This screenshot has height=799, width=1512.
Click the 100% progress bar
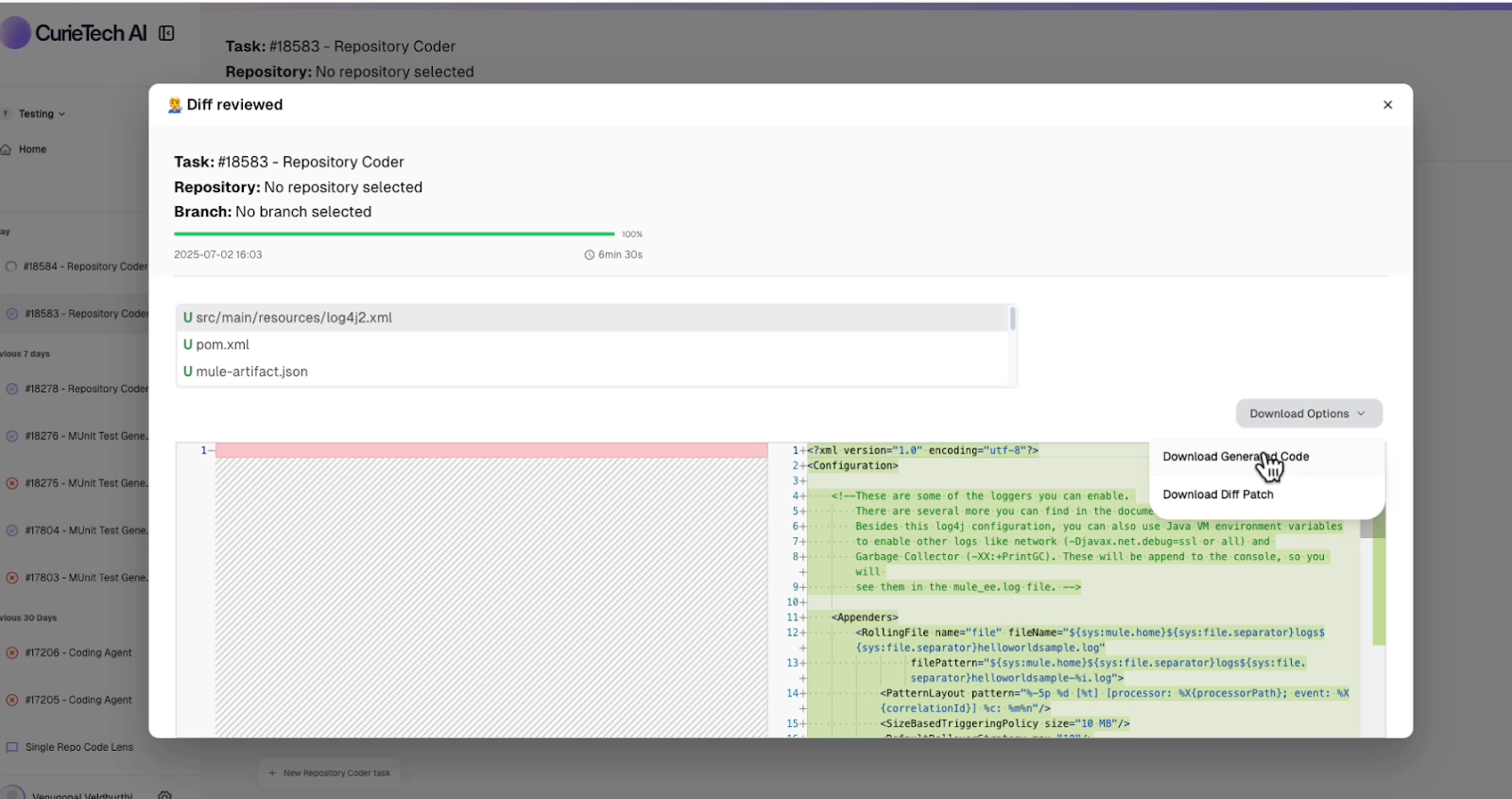(394, 234)
